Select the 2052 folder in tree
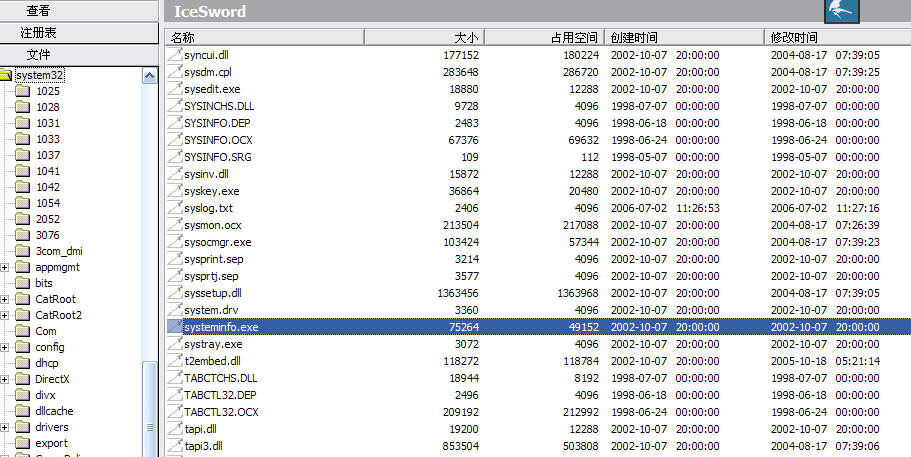 [48, 219]
